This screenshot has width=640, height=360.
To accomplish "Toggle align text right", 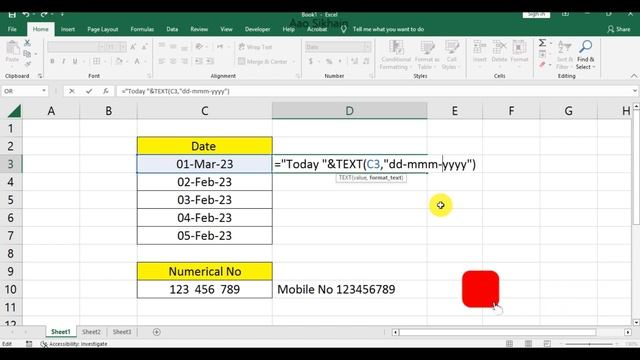I will 184,61.
